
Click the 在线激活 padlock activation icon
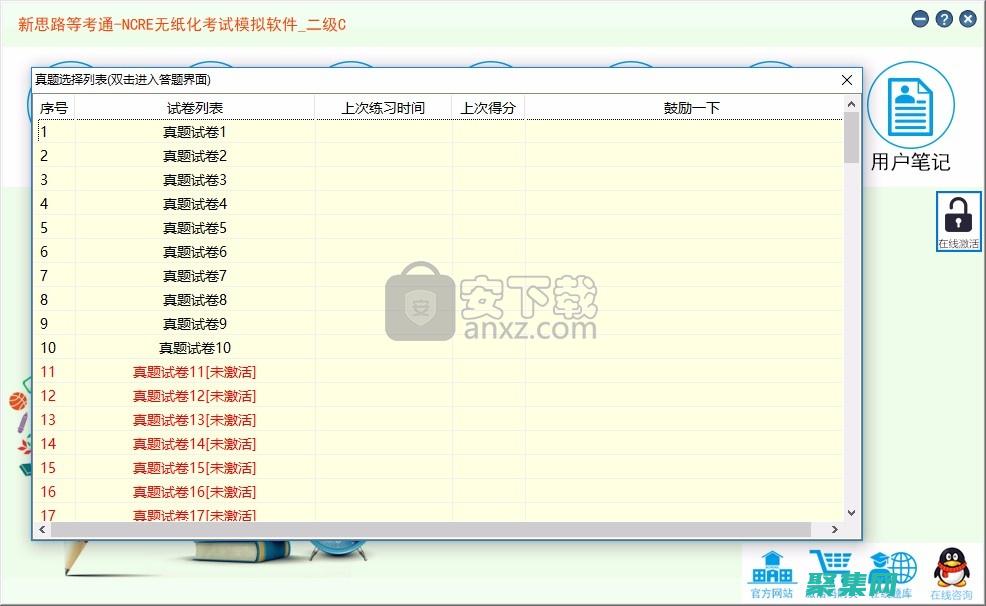tap(957, 218)
